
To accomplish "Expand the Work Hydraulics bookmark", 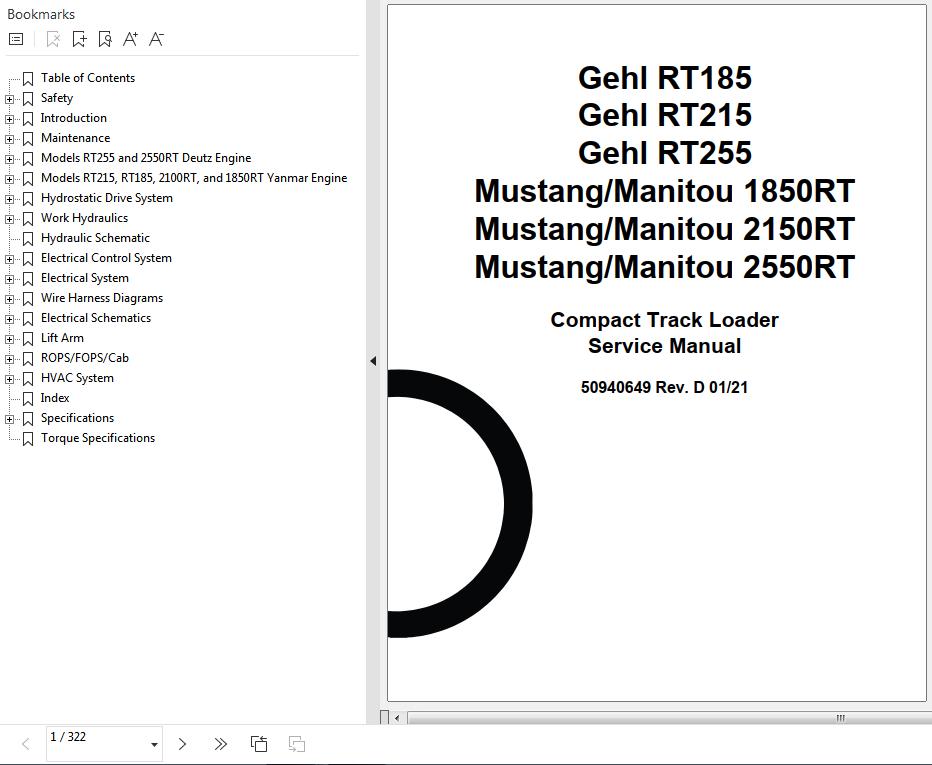I will (10, 219).
